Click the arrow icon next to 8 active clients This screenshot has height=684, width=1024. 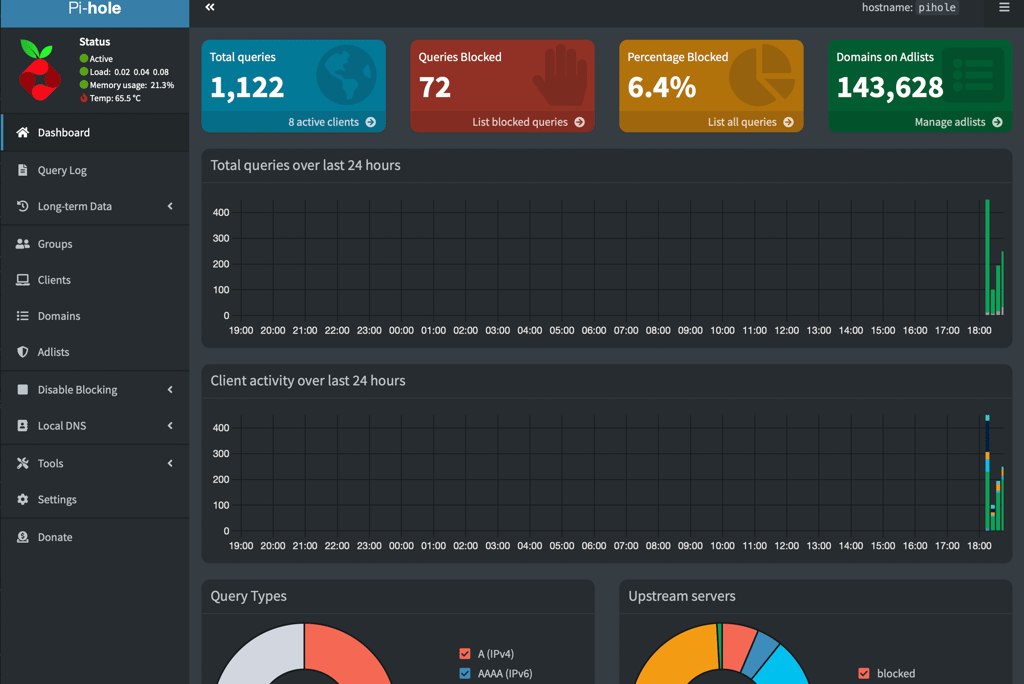pos(371,122)
